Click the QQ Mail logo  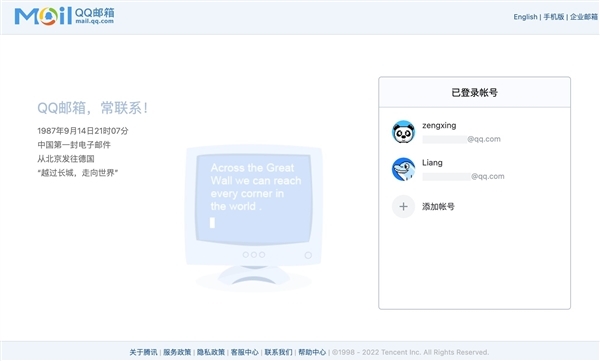[64, 16]
